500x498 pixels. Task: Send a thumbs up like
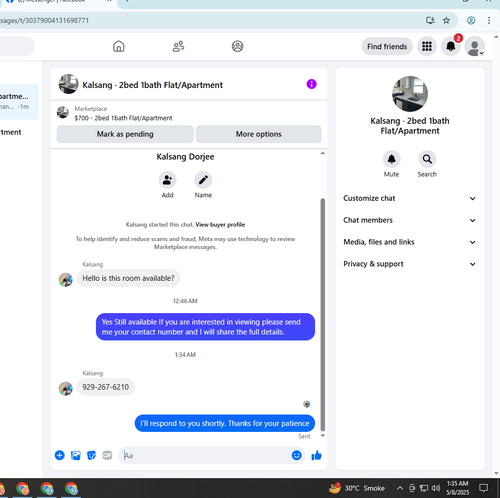click(316, 455)
